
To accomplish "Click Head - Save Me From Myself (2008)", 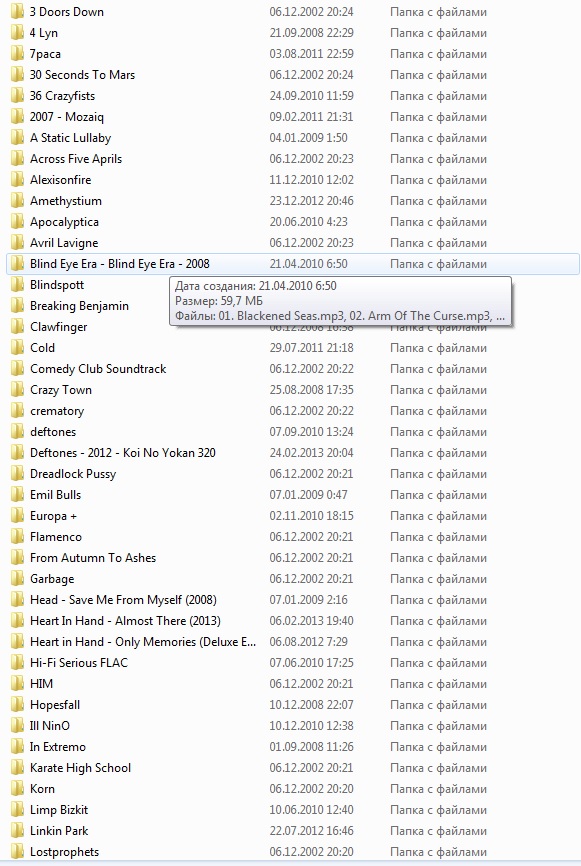I will click(123, 600).
